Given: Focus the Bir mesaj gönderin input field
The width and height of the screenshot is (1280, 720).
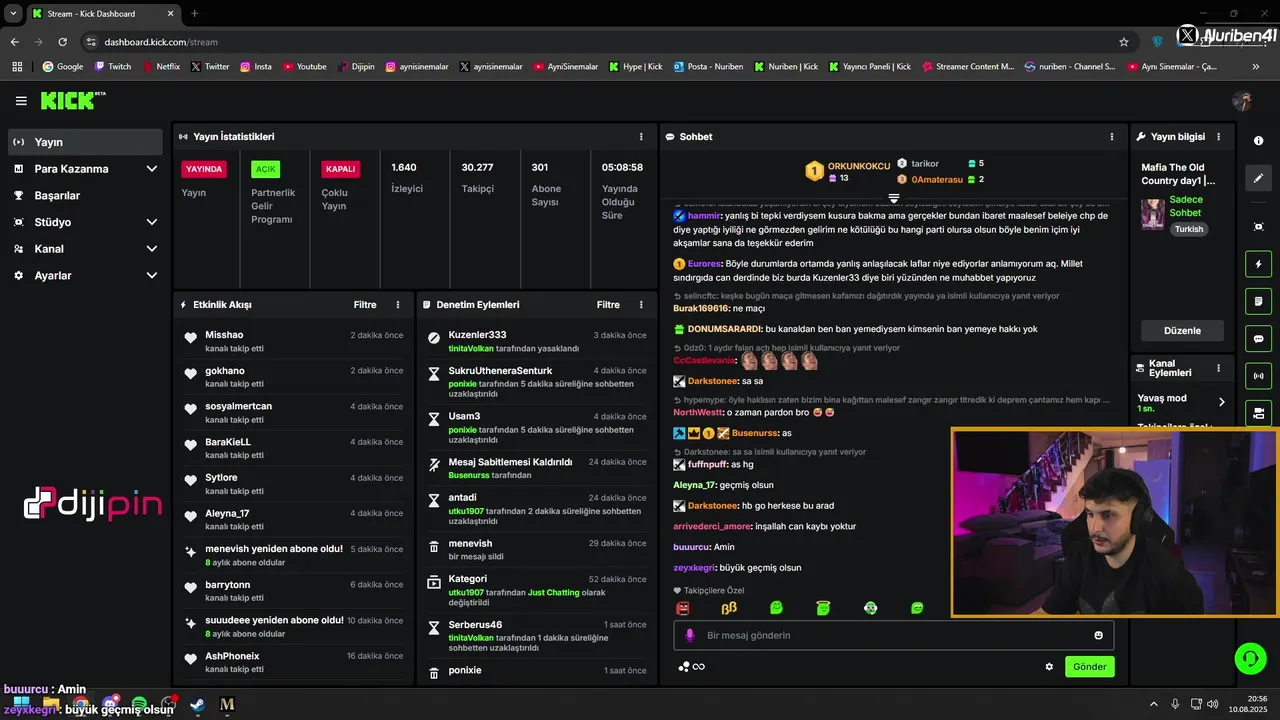Looking at the screenshot, I should (893, 635).
